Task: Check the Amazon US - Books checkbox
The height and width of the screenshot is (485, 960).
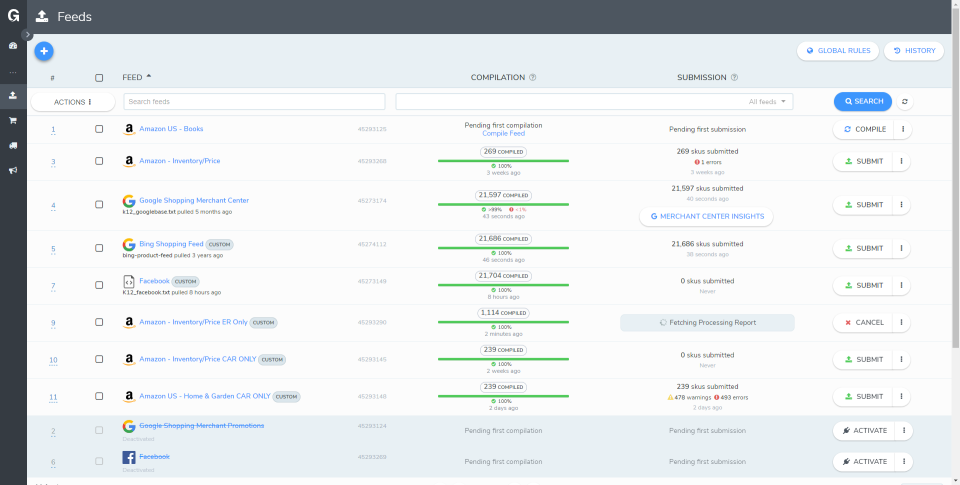Action: tap(99, 129)
